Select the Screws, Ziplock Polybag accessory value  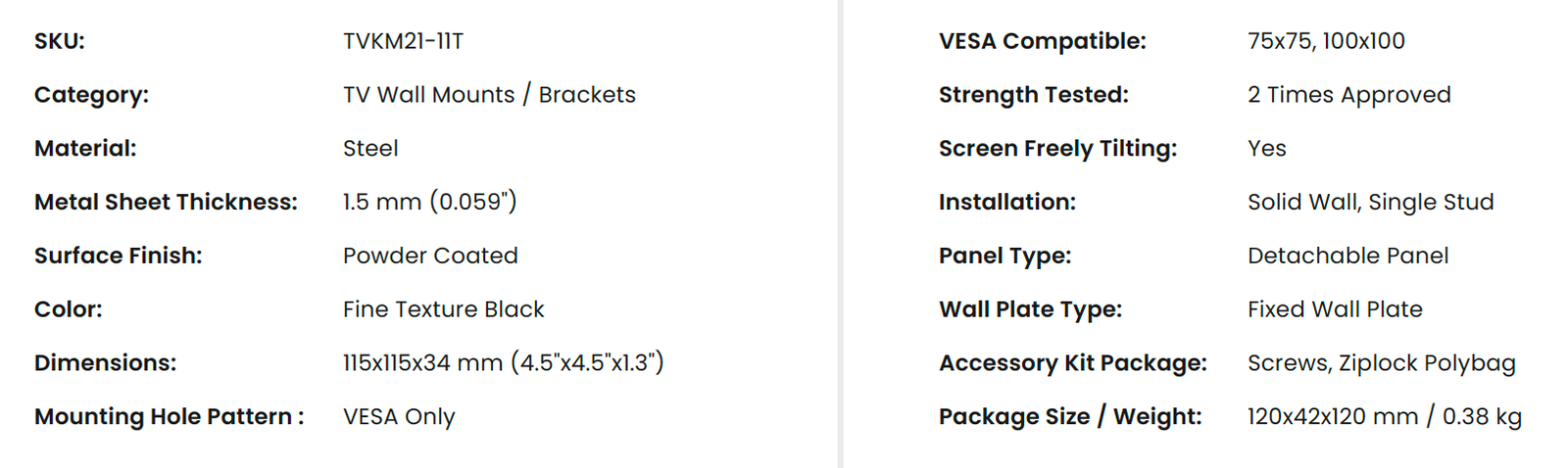1381,363
